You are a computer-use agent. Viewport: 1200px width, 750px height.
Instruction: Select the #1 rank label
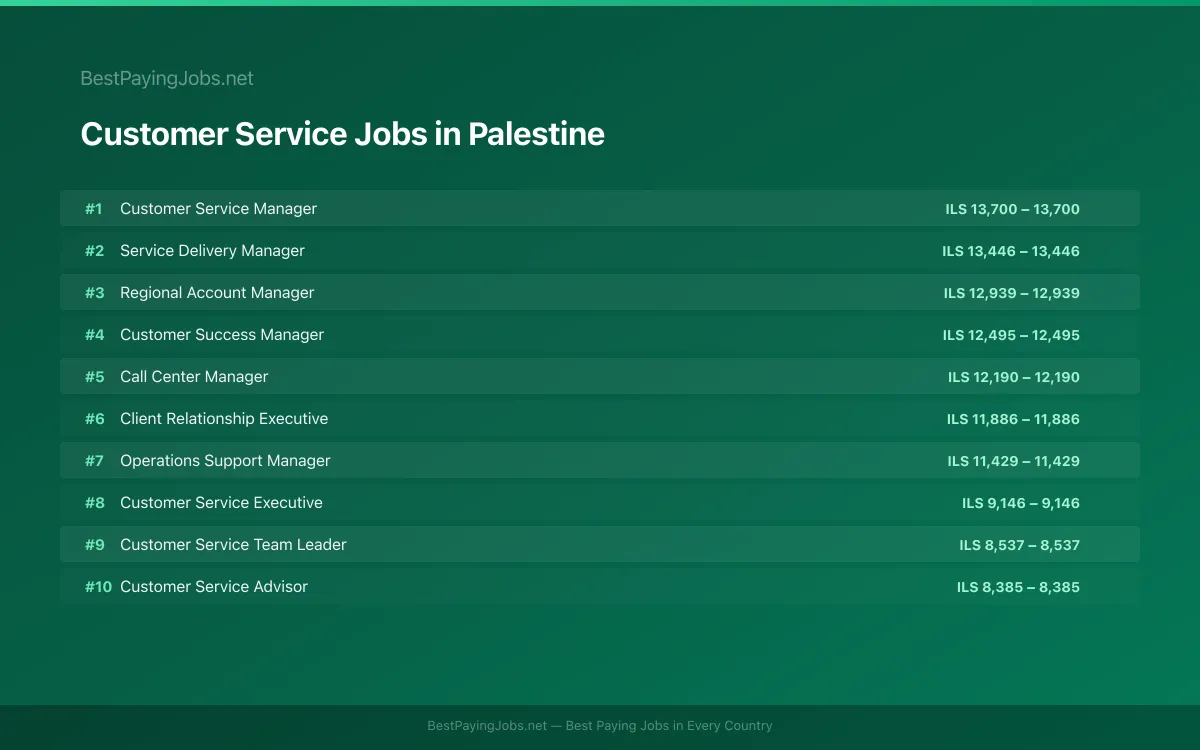94,209
